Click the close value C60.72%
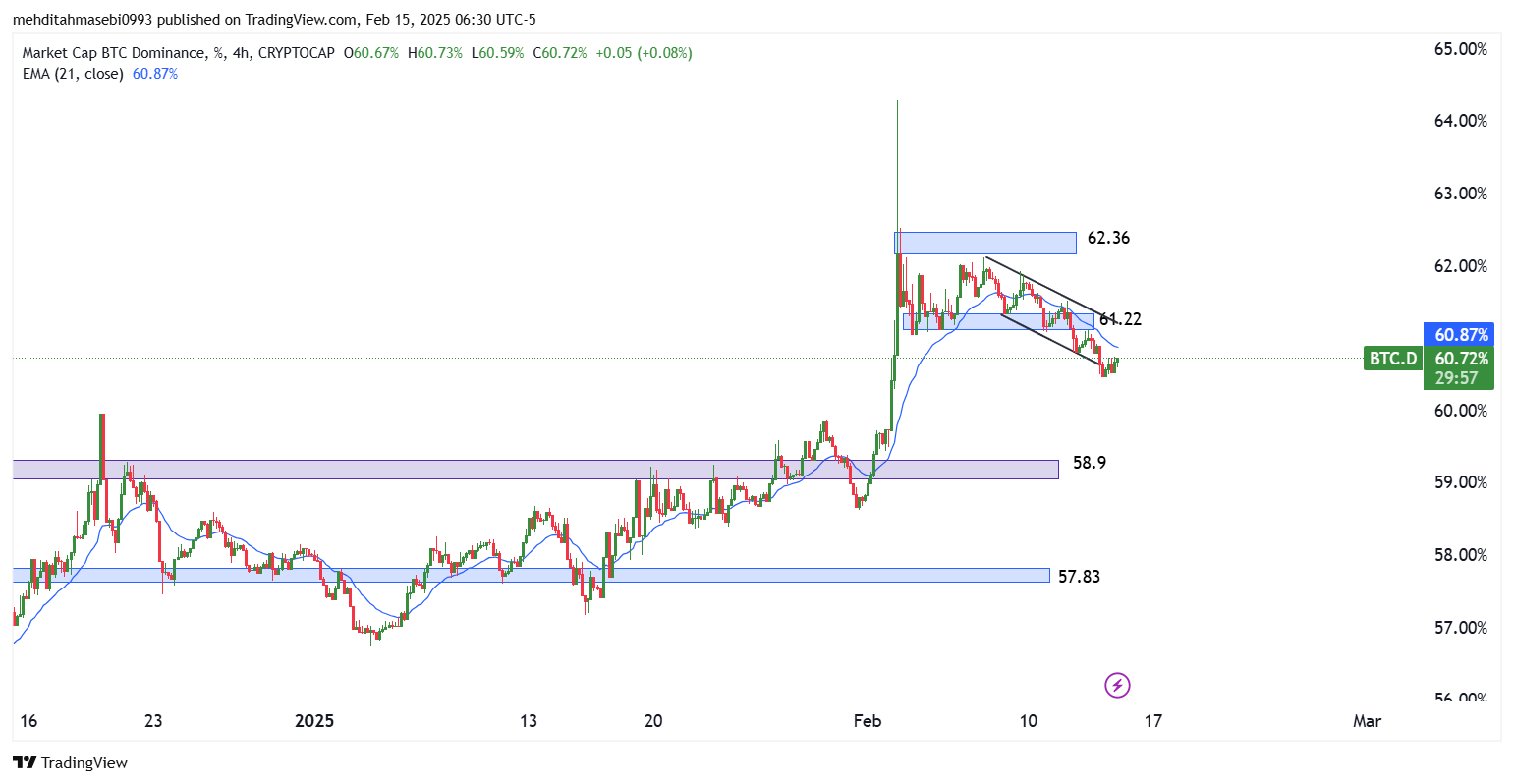Screen dimensions: 1514x784 pos(560,53)
